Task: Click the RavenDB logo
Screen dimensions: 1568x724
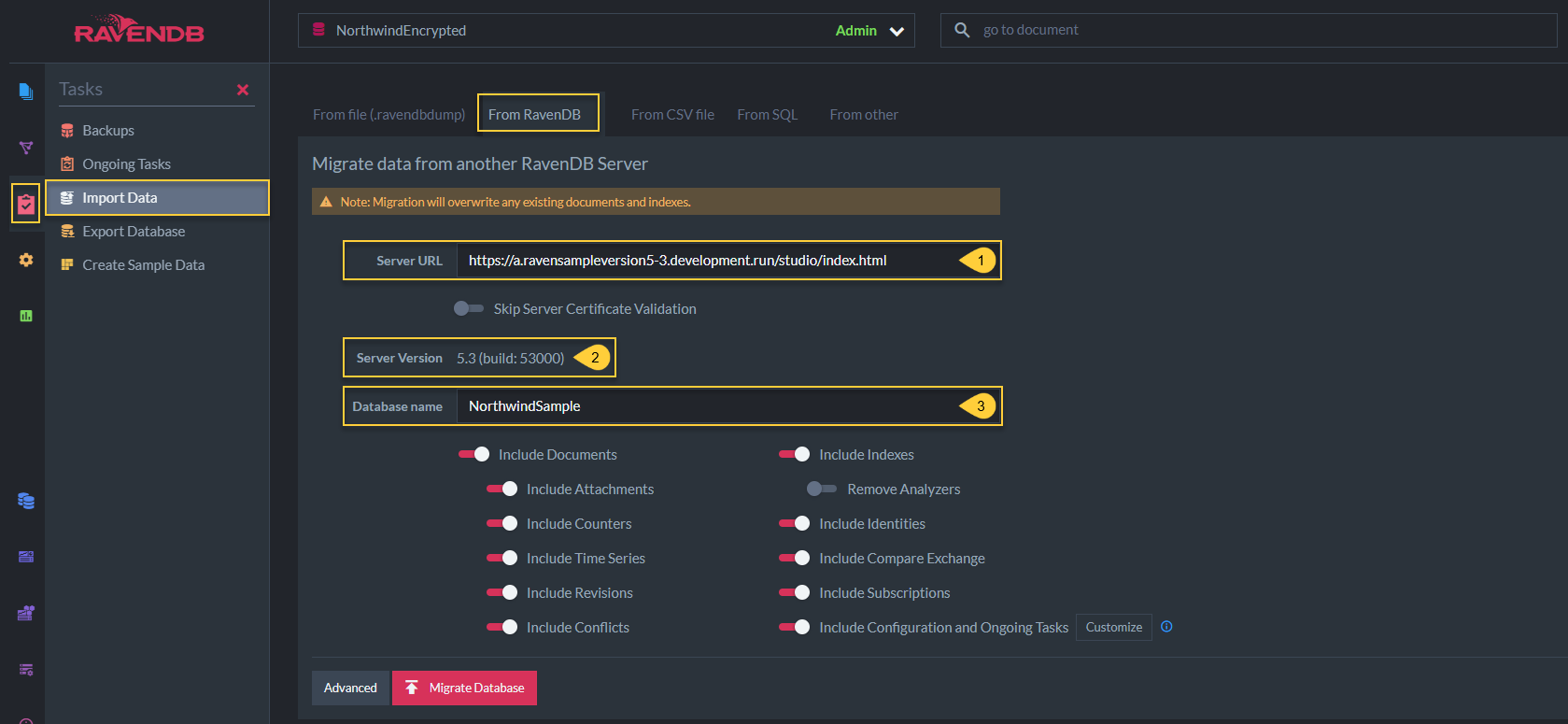Action: pyautogui.click(x=139, y=30)
